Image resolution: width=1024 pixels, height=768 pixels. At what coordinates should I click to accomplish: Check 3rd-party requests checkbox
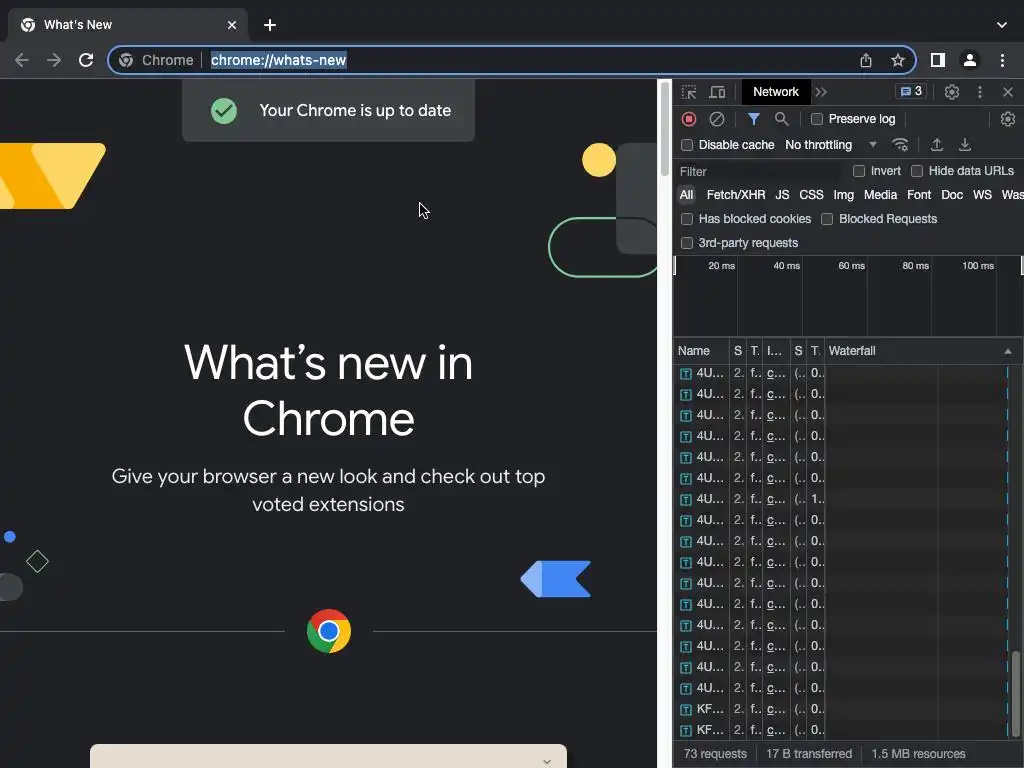pos(687,243)
